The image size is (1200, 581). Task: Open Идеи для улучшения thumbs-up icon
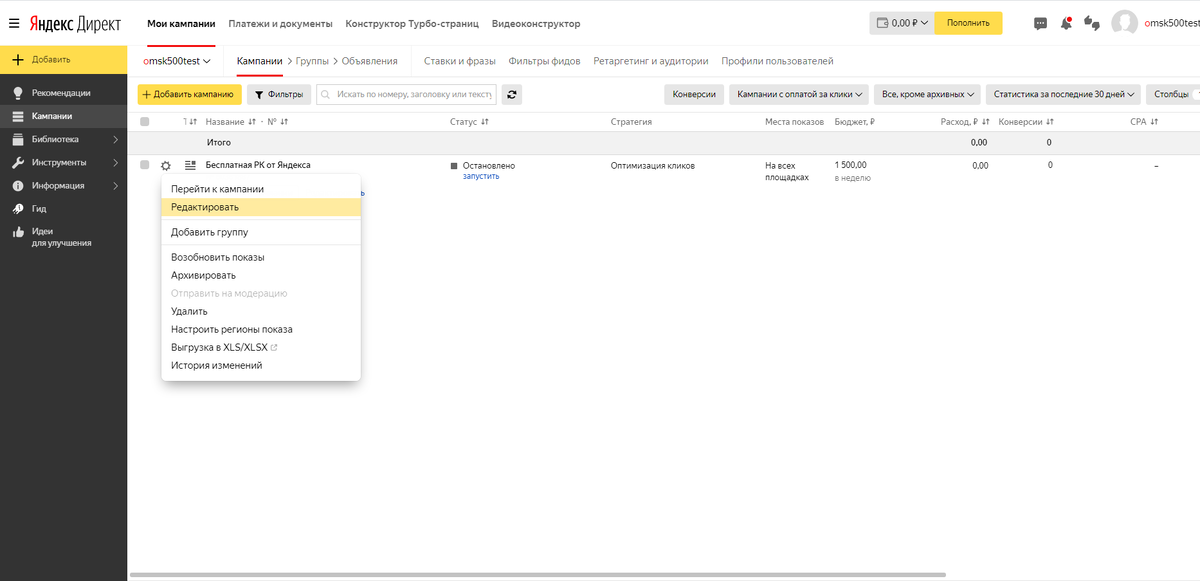pyautogui.click(x=17, y=232)
